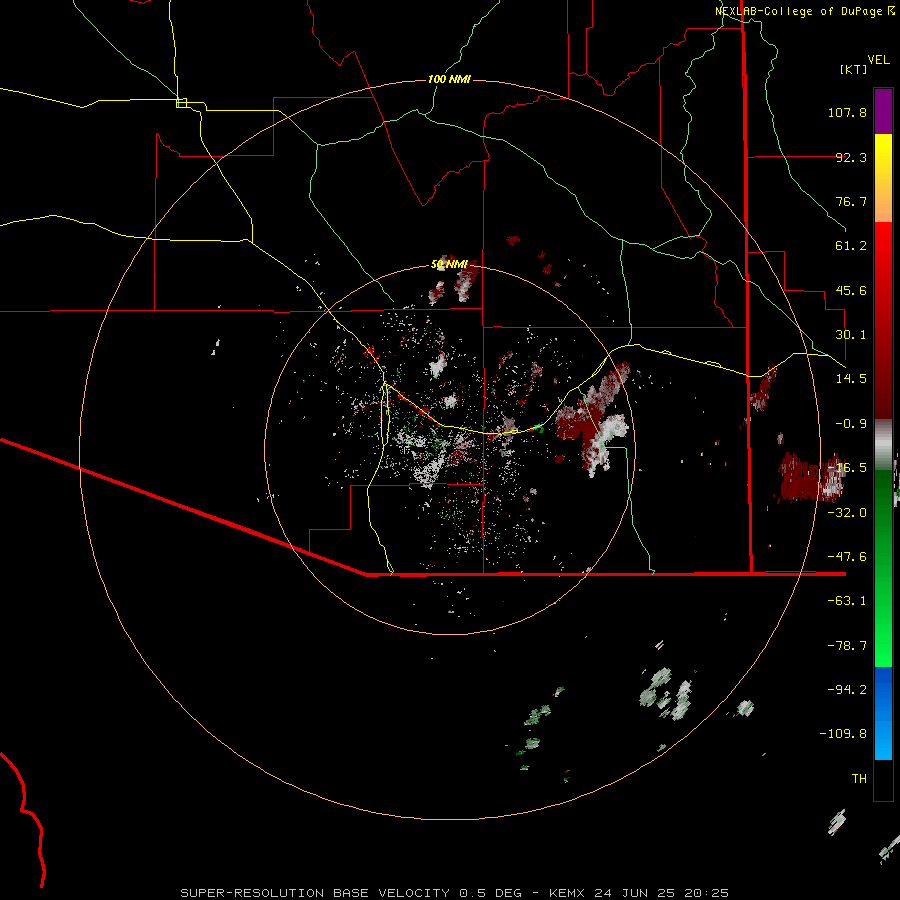Viewport: 900px width, 900px height.
Task: Select the -78.7 velocity scale value
Action: (847, 646)
